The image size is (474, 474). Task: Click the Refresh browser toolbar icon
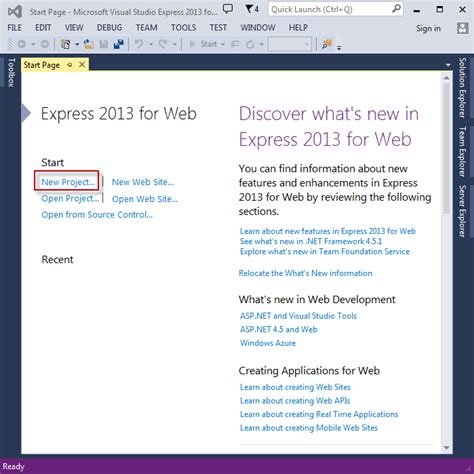pos(250,44)
